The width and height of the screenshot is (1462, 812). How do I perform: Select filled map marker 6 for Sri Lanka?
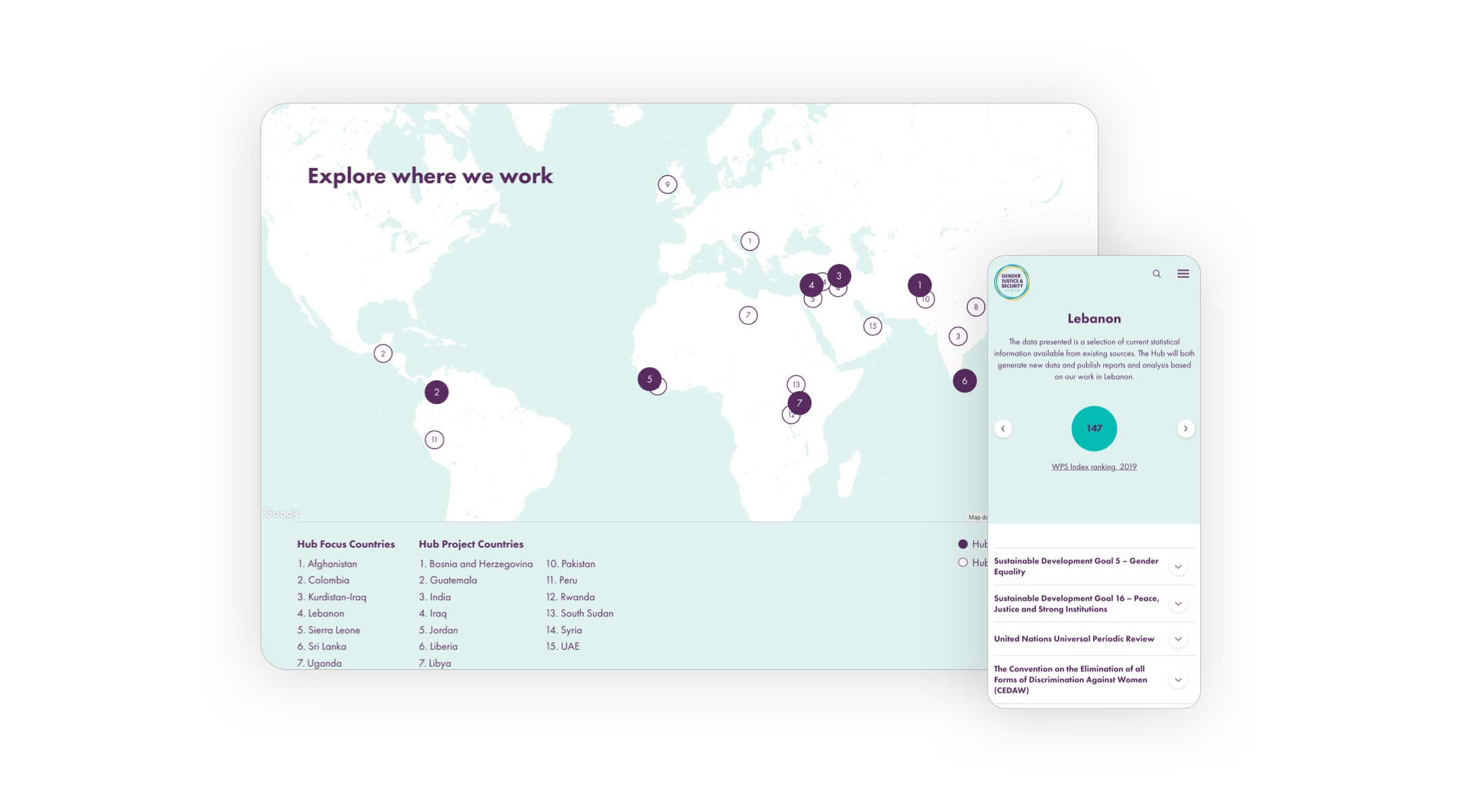[965, 381]
